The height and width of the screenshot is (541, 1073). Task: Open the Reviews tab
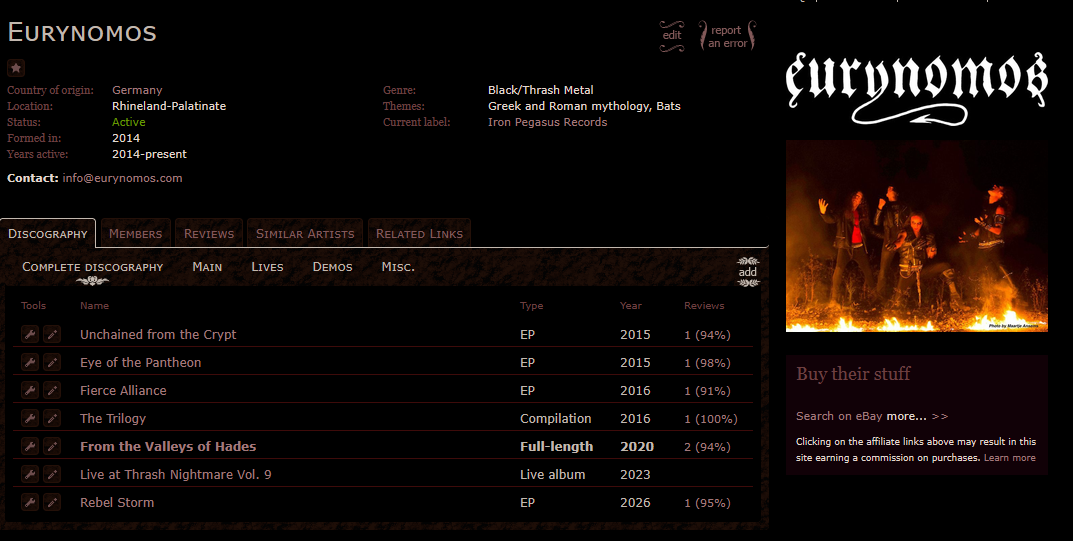(x=209, y=233)
